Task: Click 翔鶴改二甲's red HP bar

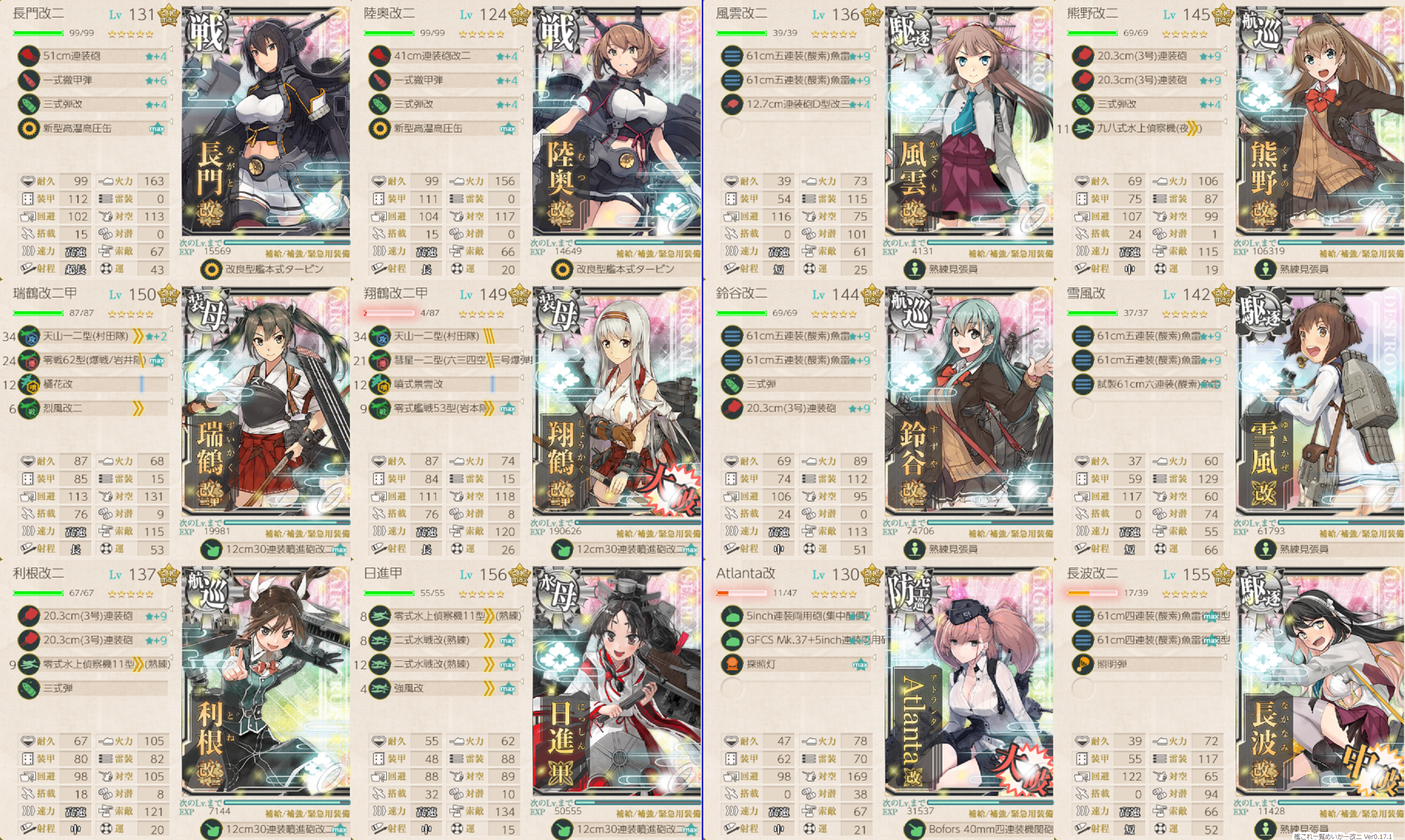Action: coord(389,313)
